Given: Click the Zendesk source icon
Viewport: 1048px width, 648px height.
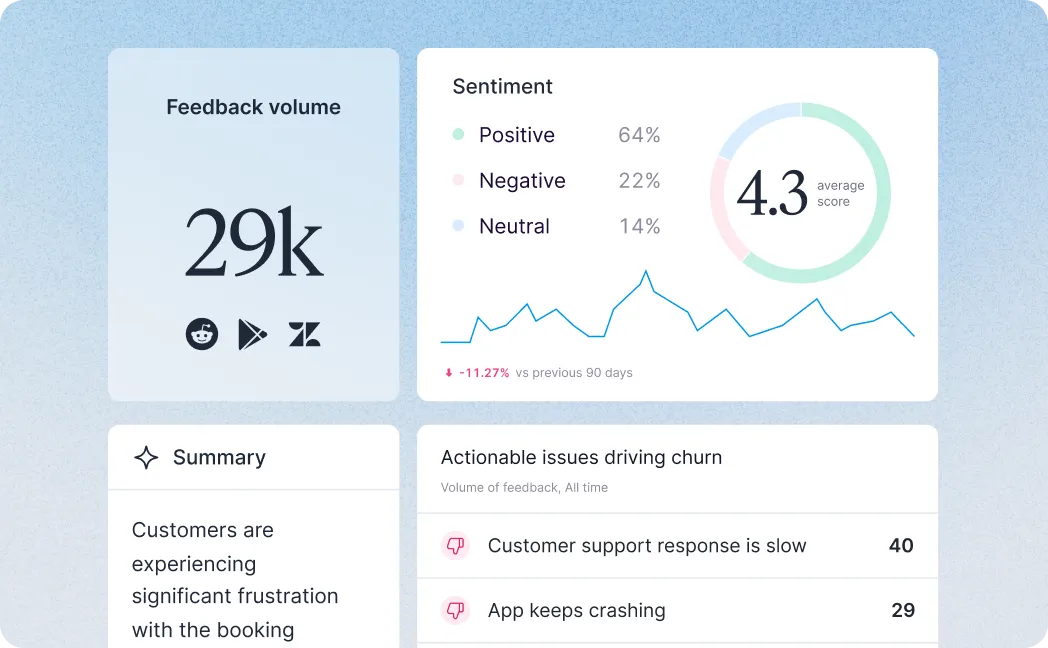Looking at the screenshot, I should pyautogui.click(x=304, y=334).
